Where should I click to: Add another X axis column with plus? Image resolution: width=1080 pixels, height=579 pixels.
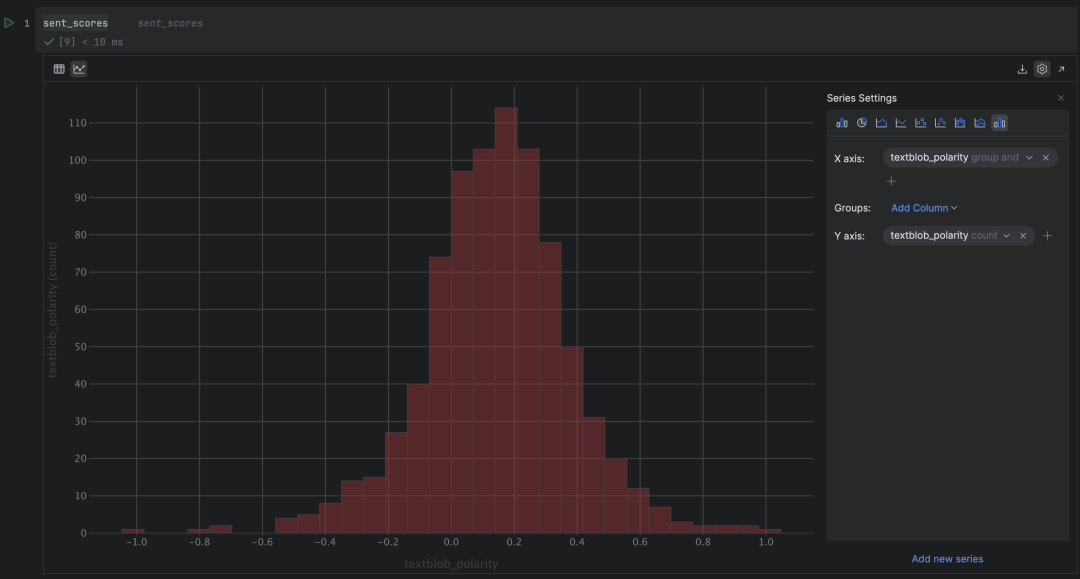[x=891, y=181]
